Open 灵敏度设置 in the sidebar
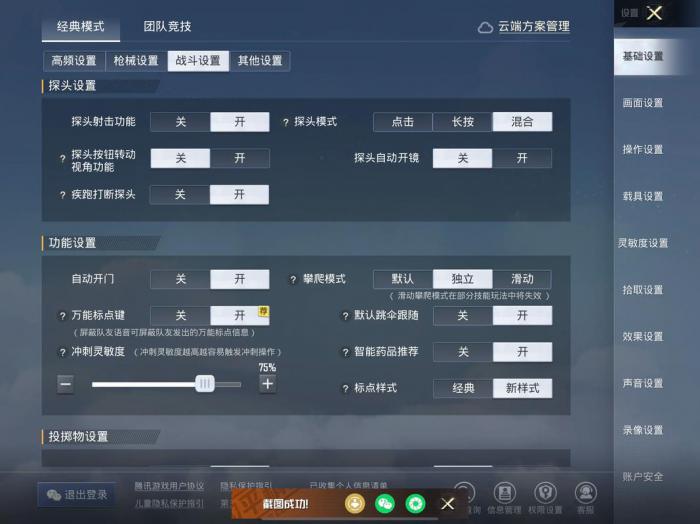Screen dimensions: 700x524 point(643,243)
